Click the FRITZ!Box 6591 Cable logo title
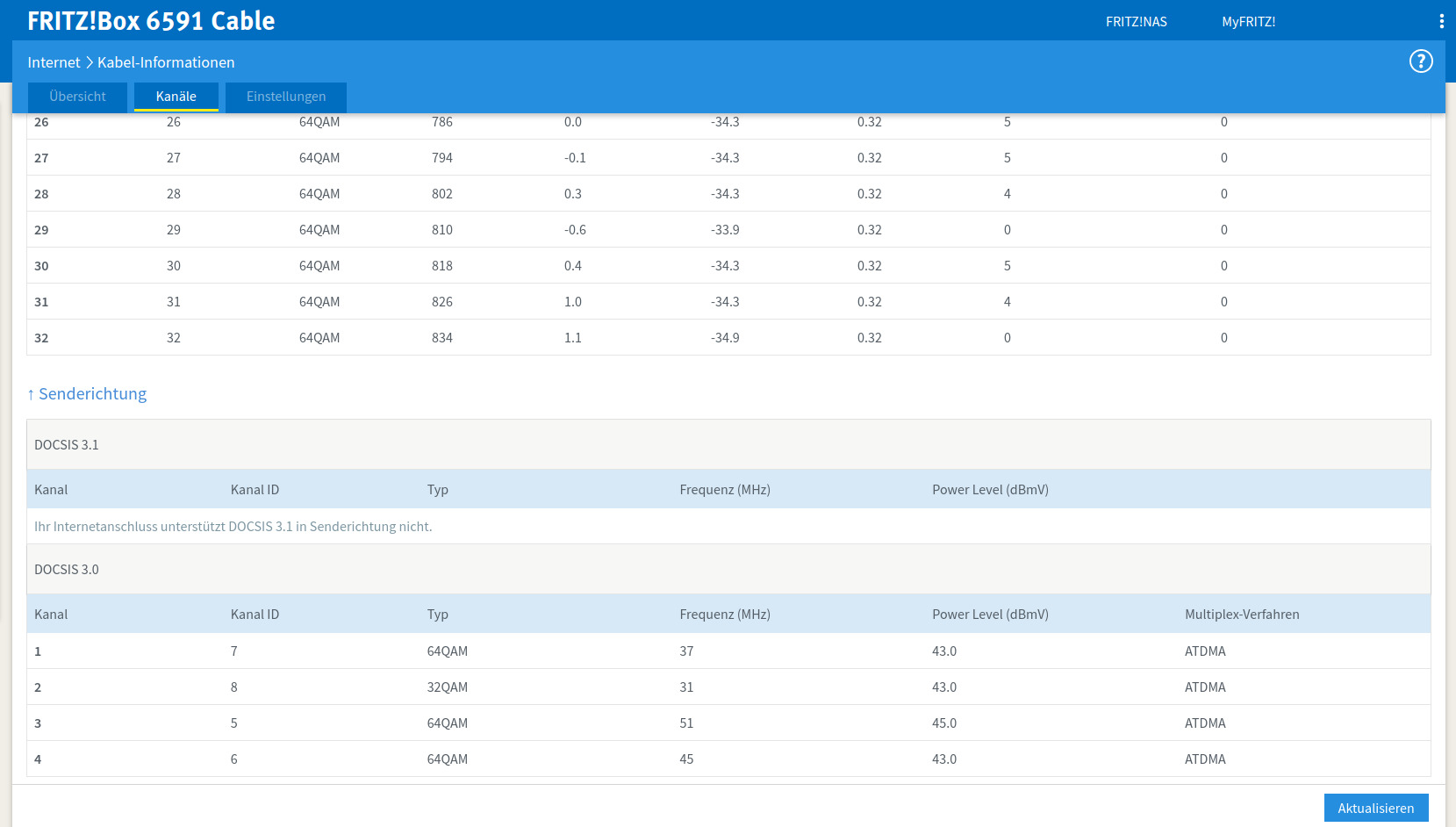The height and width of the screenshot is (827, 1456). [x=151, y=21]
